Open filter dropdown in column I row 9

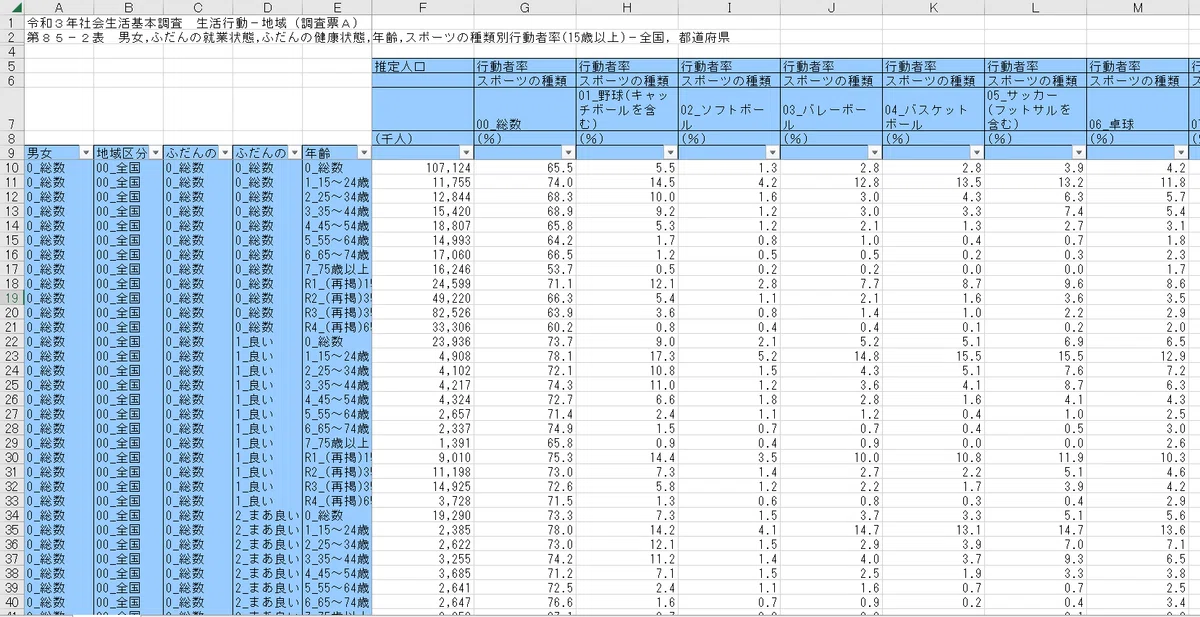(772, 153)
